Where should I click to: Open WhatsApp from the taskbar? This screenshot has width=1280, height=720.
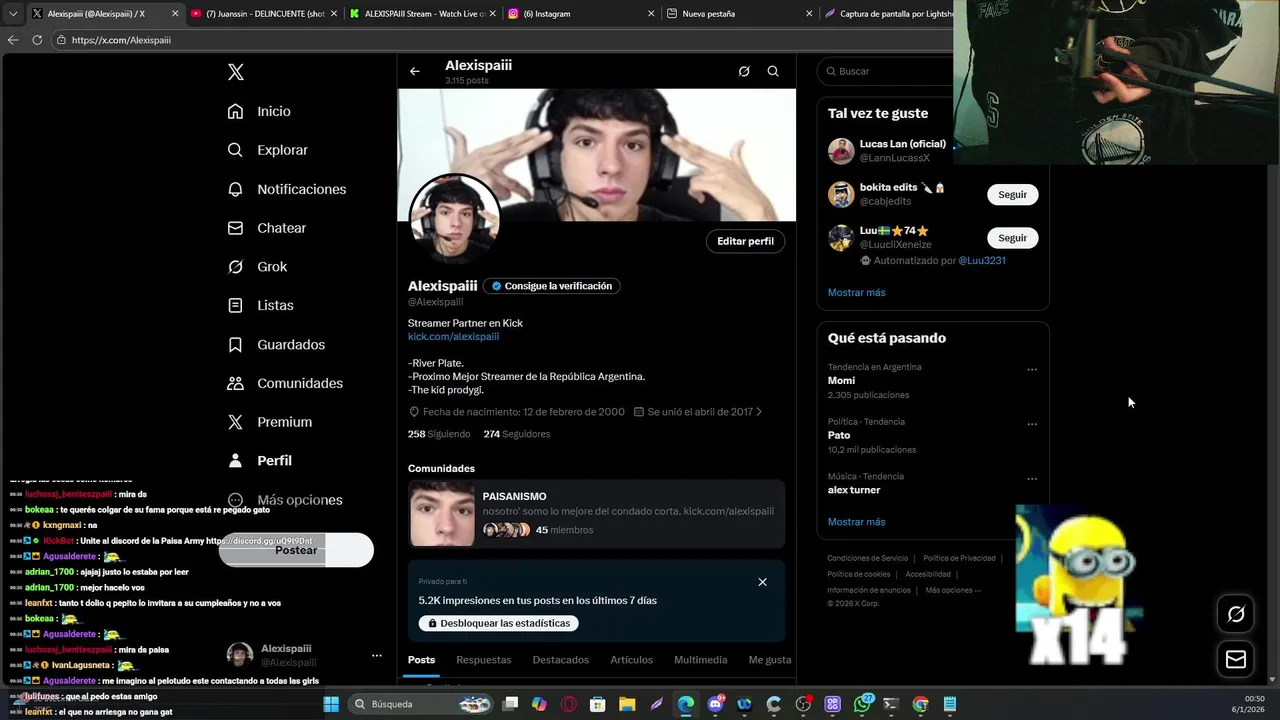point(862,704)
